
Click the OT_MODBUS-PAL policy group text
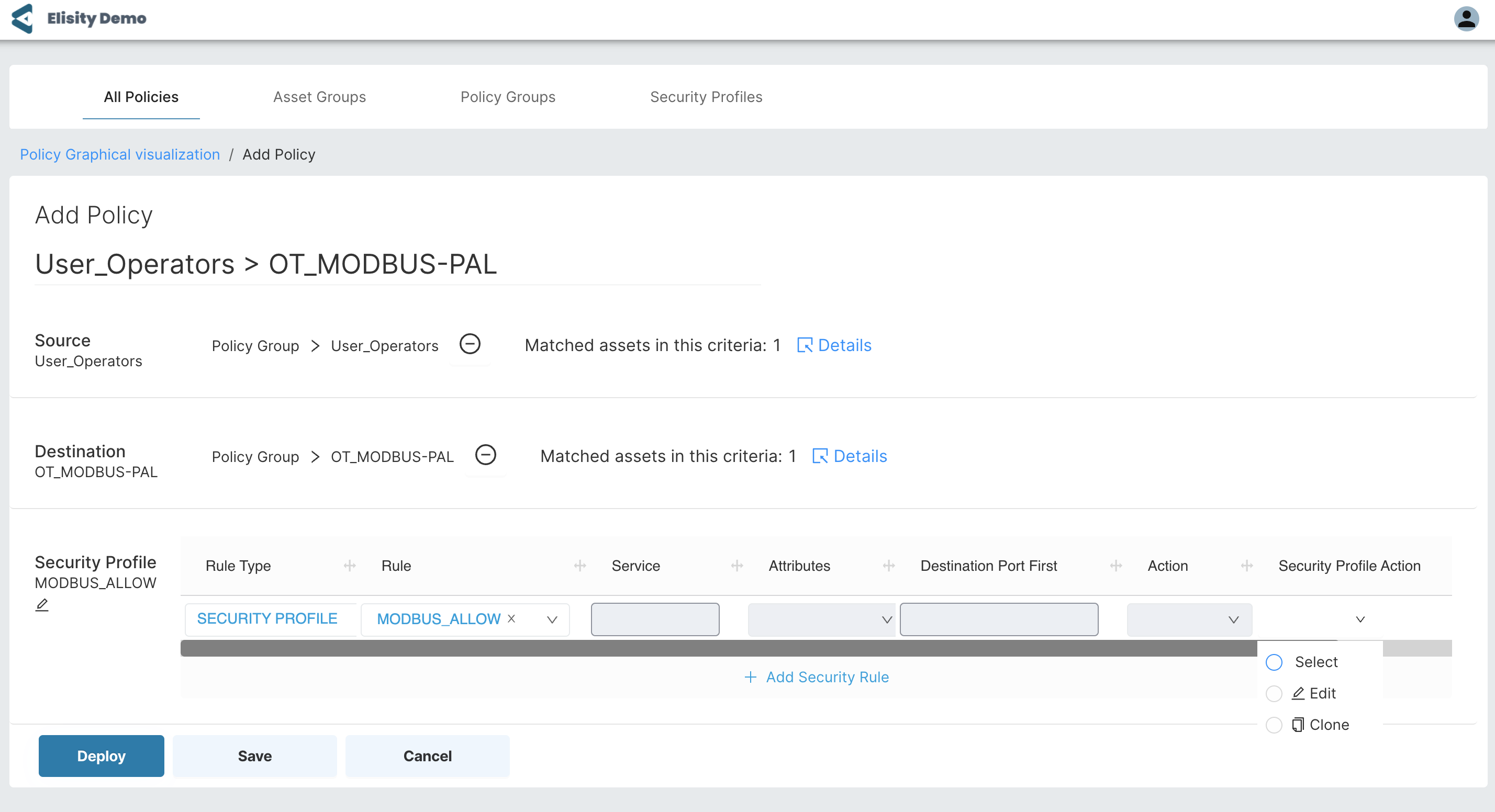pyautogui.click(x=392, y=456)
